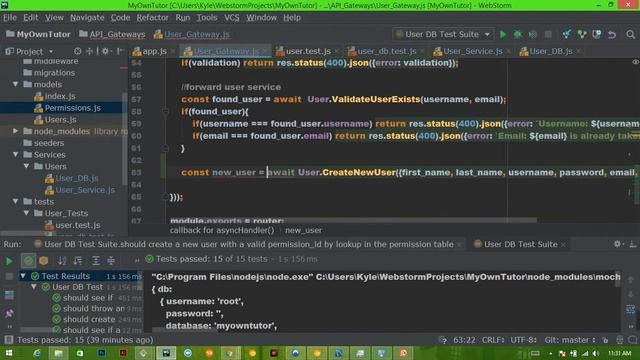
Task: Sort tests alphabetically in Run toolbar
Action: point(62,260)
